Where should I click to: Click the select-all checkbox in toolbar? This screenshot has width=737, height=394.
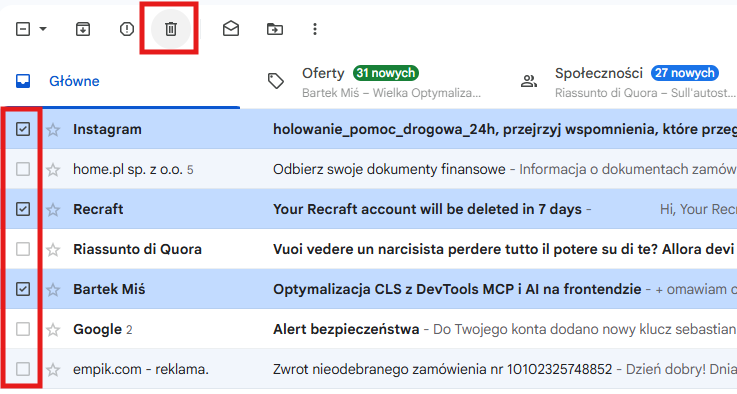(23, 29)
